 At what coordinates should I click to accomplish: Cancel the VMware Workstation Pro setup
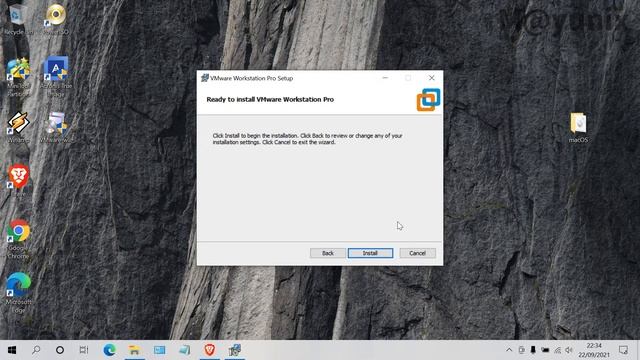tap(417, 253)
